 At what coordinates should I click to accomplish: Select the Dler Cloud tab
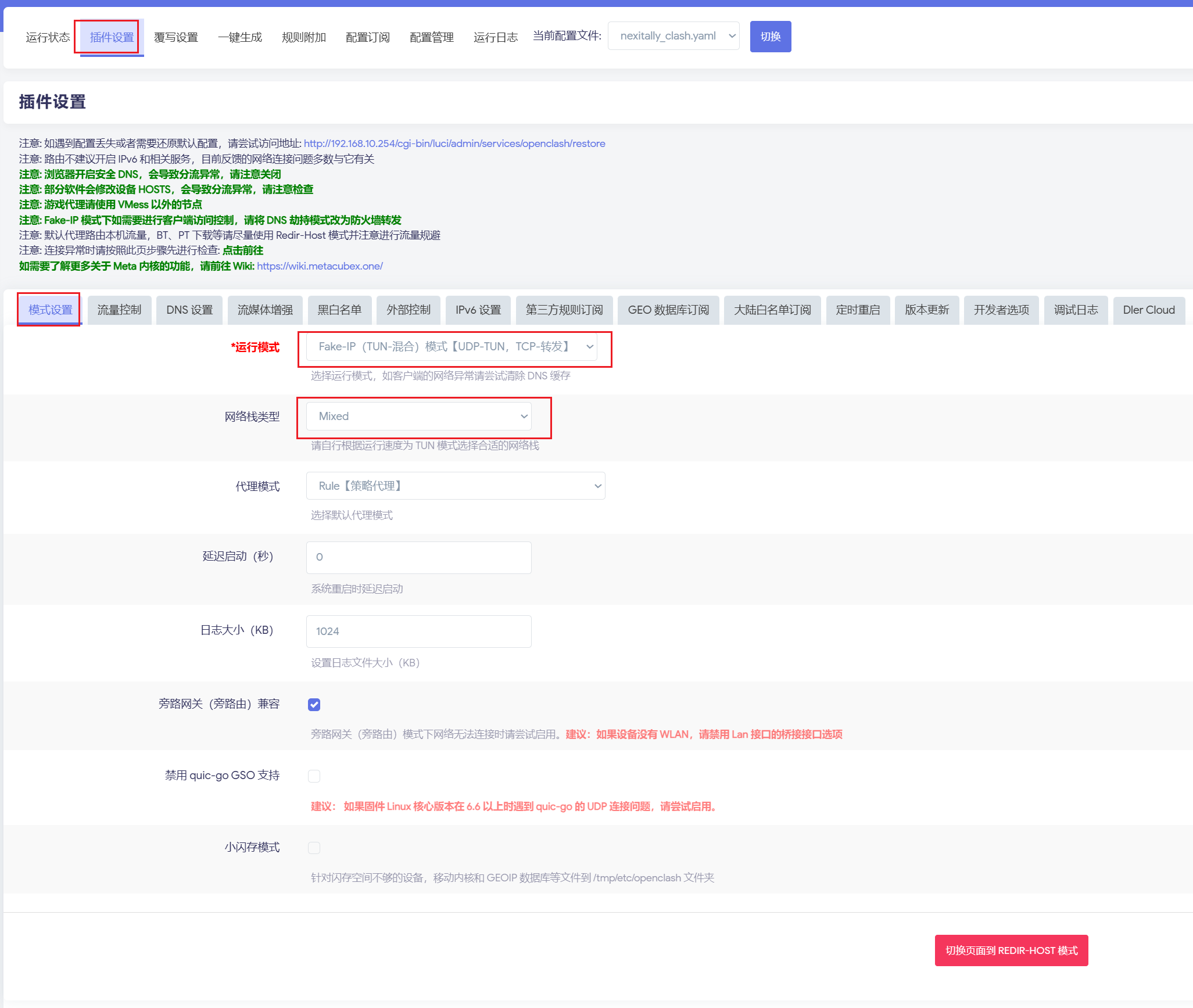coord(1148,310)
